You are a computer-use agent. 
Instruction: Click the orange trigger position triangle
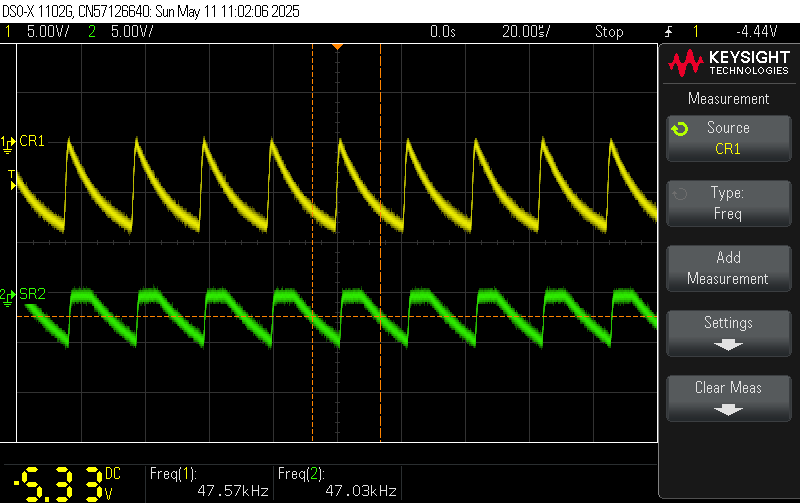coord(338,47)
